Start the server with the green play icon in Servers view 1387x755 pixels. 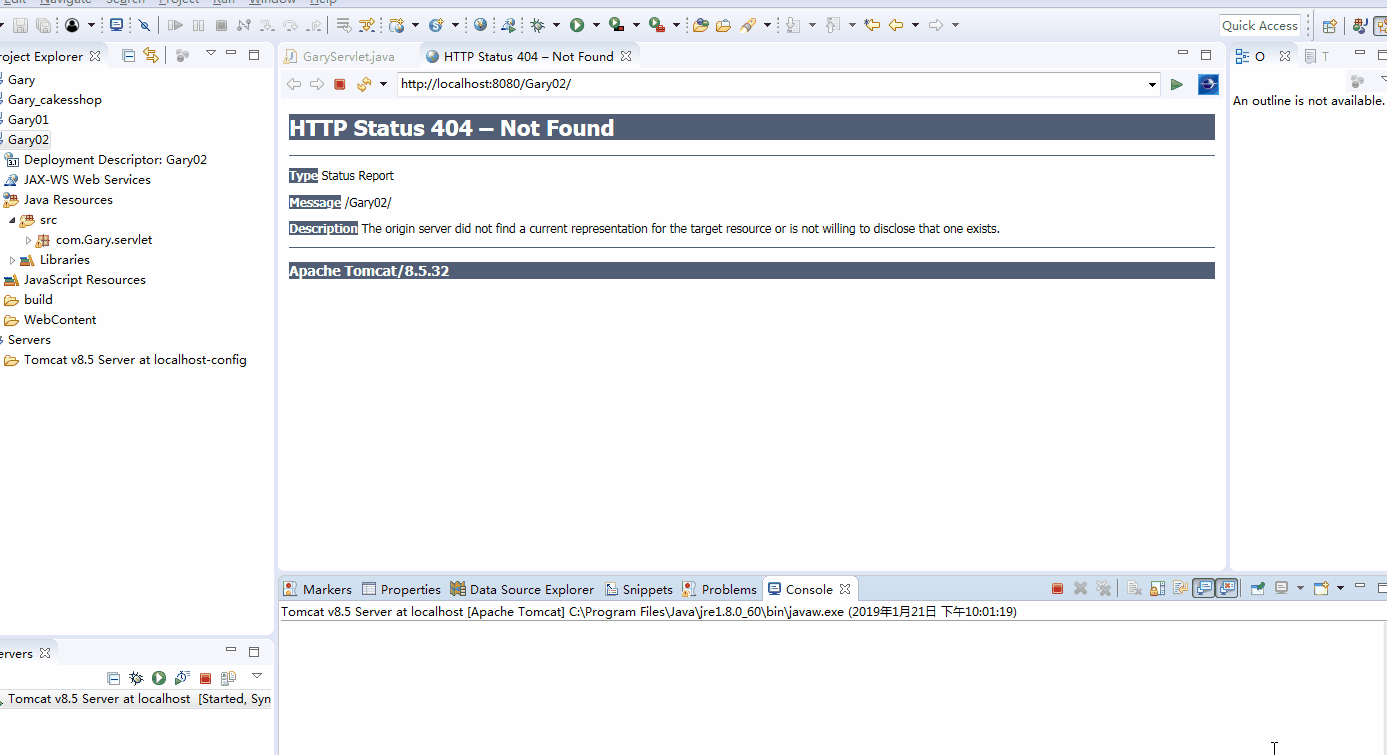[x=159, y=678]
